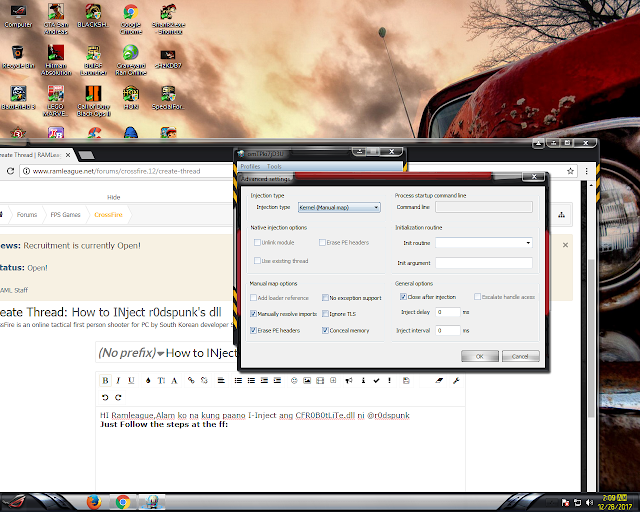The width and height of the screenshot is (640, 512).
Task: Check Add loader reference option
Action: pyautogui.click(x=253, y=298)
